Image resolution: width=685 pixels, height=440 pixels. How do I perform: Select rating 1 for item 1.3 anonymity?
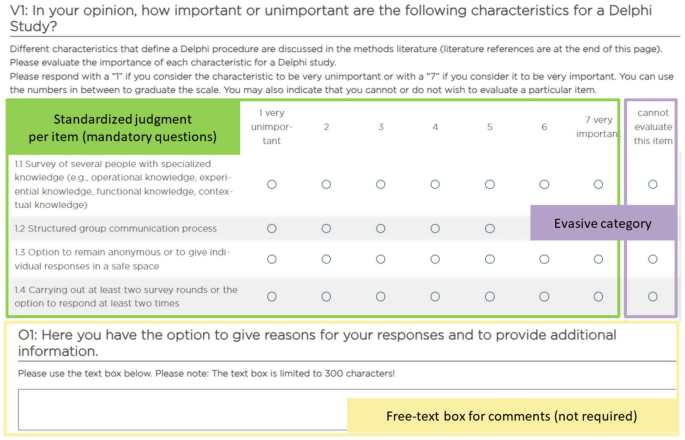pos(272,259)
